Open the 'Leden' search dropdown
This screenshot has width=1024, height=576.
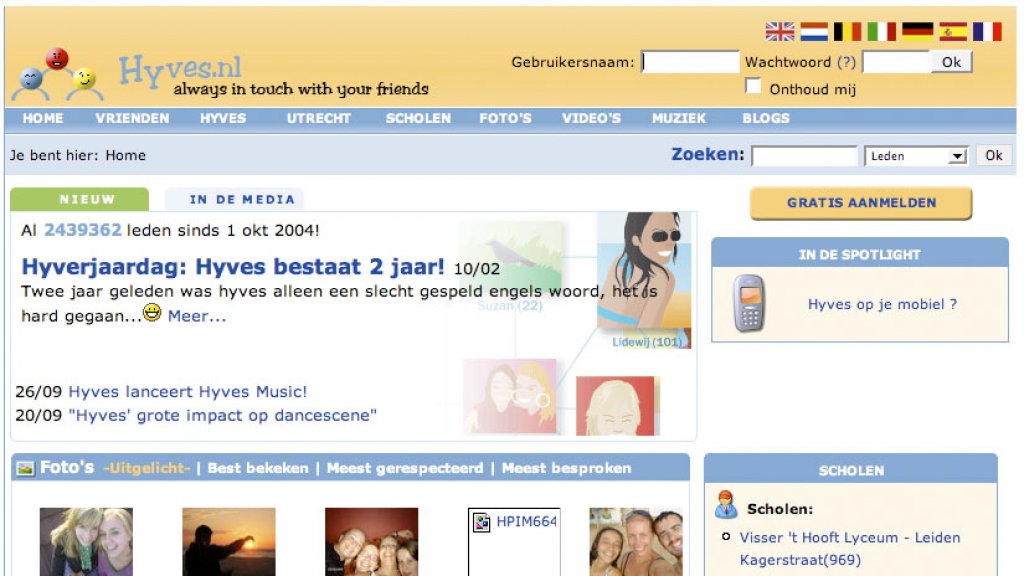pos(916,156)
